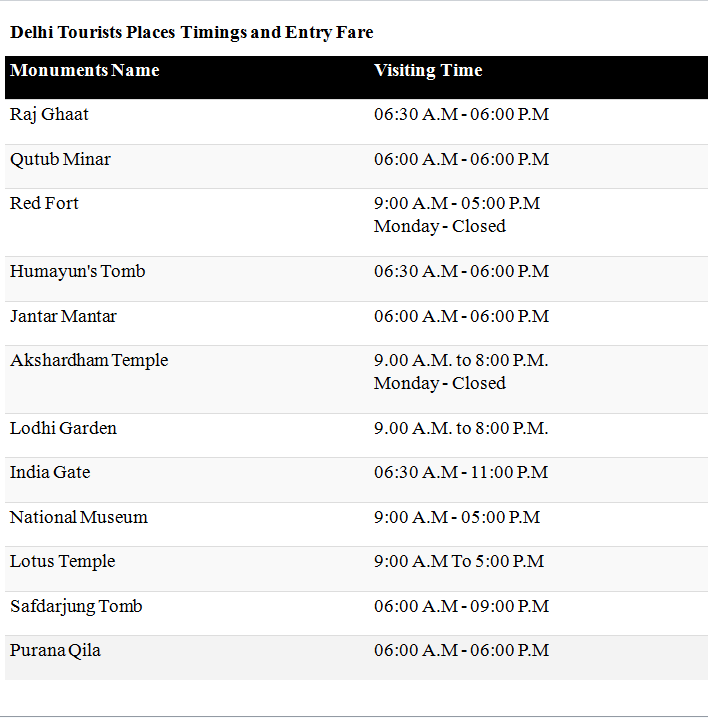Click the Monuments Name column header
Screen dimensions: 708x718
(85, 71)
